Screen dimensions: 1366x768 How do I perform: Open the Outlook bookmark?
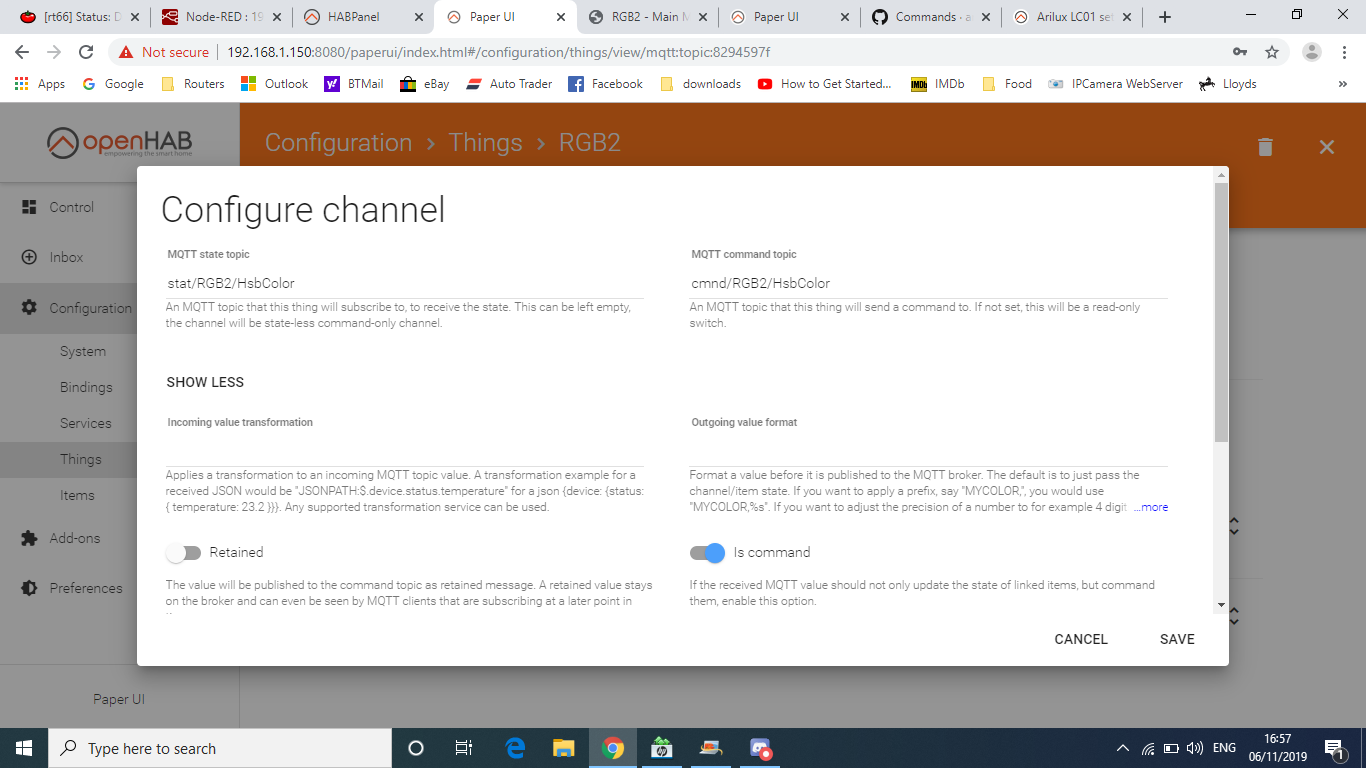275,84
